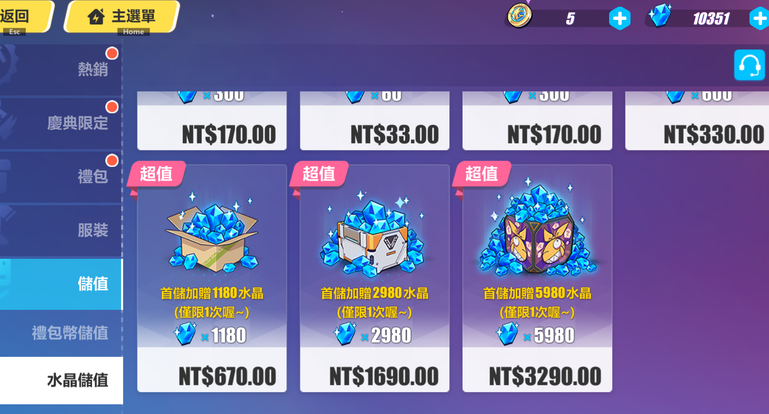Open the 慶典限定 festival limited tab

61,123
